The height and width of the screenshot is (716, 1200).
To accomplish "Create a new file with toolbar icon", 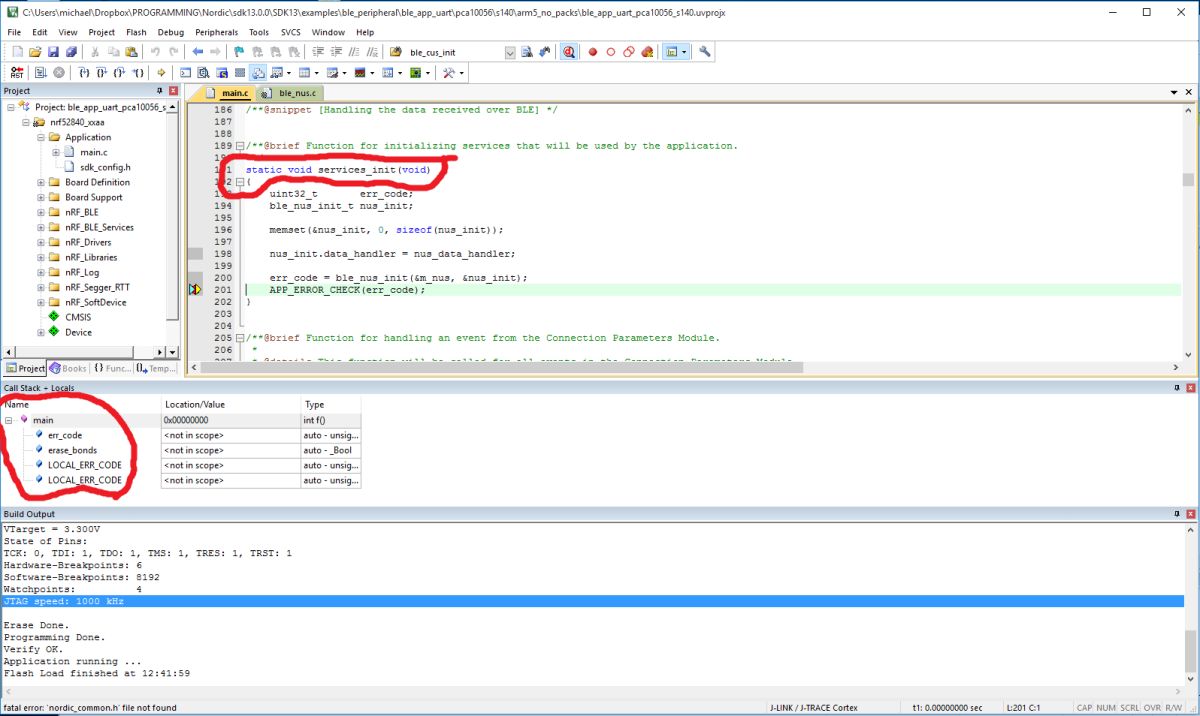I will [x=18, y=52].
